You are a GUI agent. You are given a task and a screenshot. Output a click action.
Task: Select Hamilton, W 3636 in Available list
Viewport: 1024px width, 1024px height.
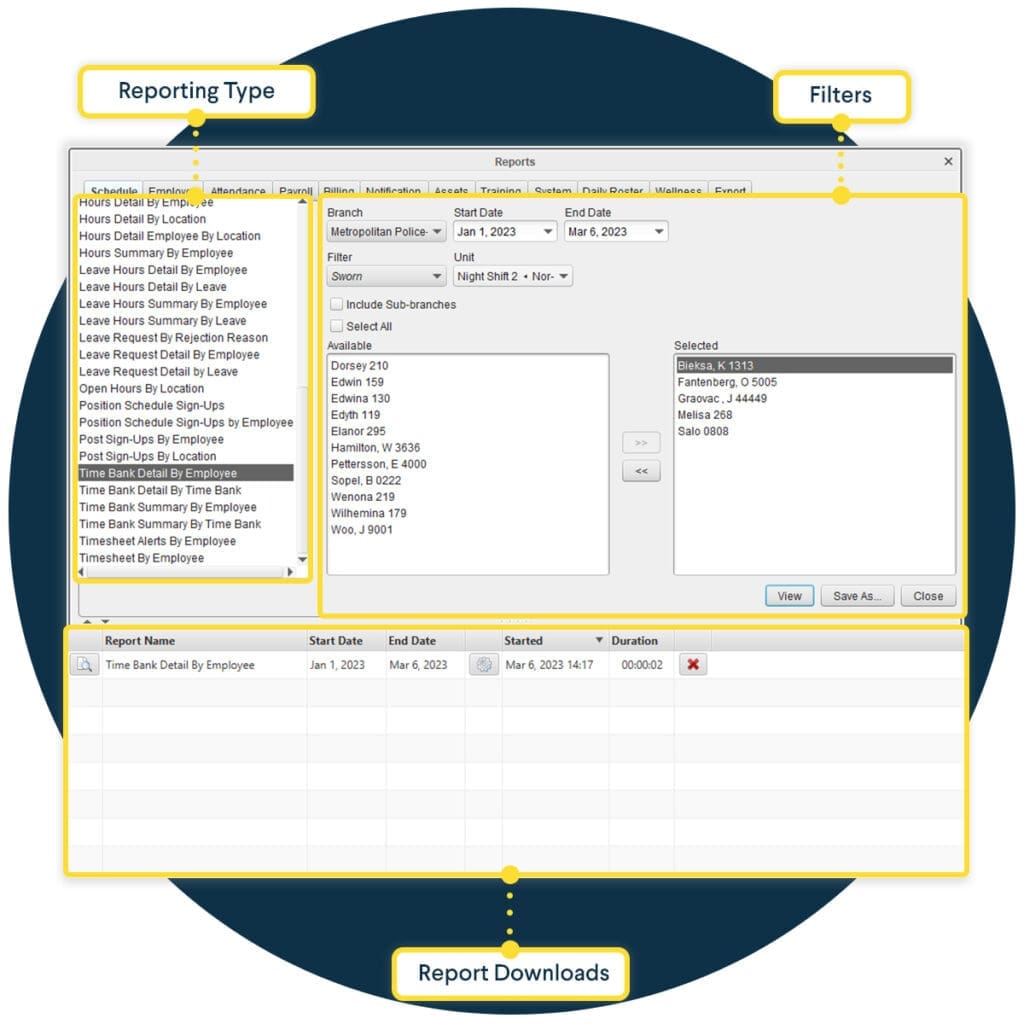[376, 447]
